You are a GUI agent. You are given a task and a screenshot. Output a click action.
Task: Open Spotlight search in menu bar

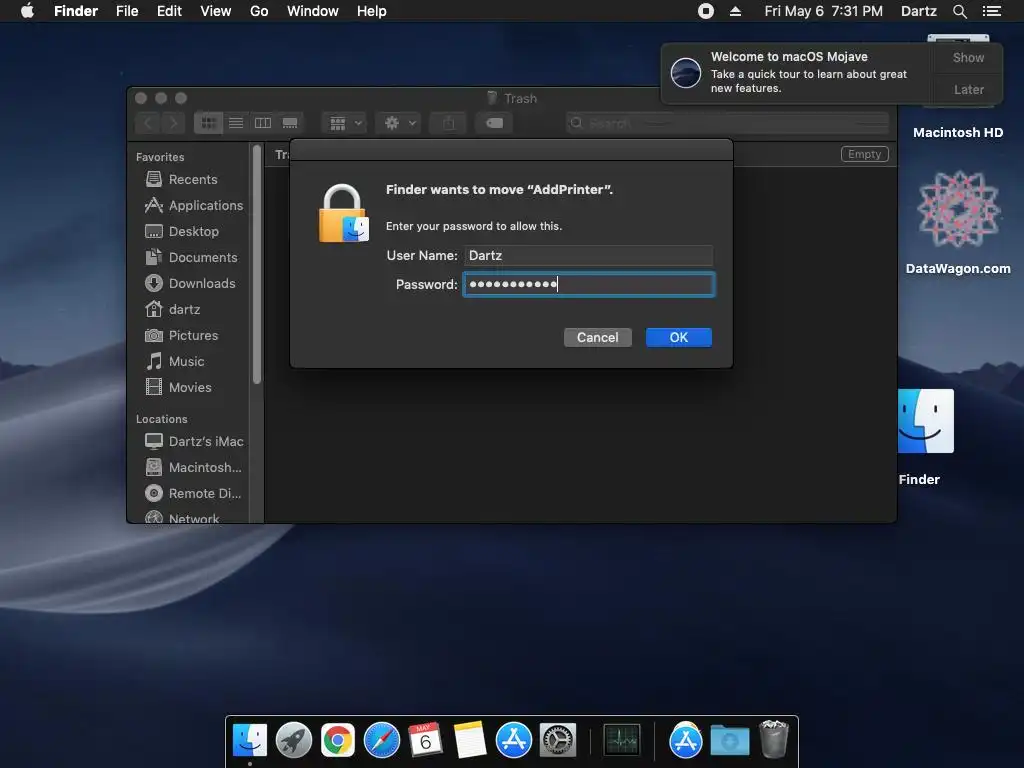(959, 11)
